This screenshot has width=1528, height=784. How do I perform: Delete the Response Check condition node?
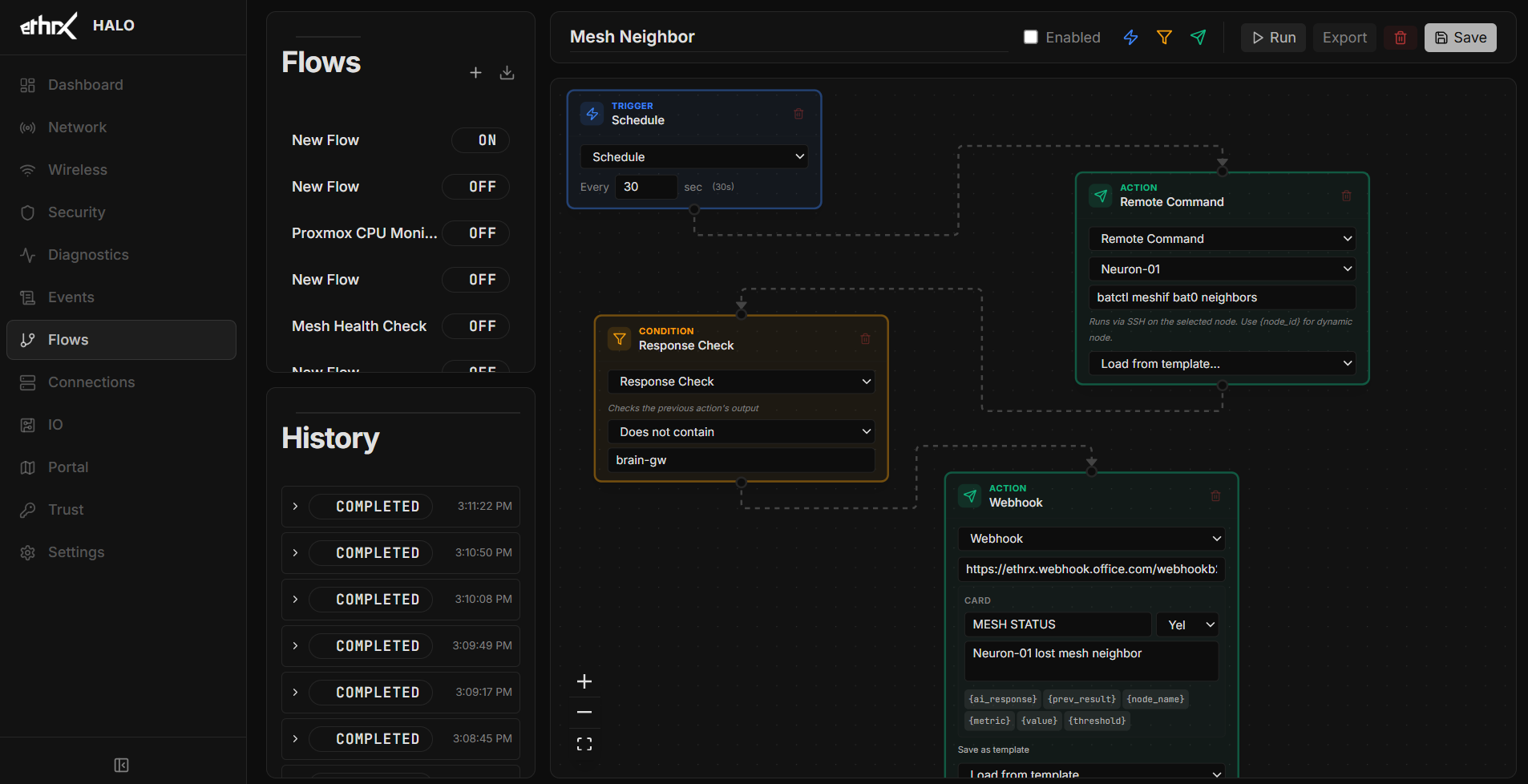(866, 339)
